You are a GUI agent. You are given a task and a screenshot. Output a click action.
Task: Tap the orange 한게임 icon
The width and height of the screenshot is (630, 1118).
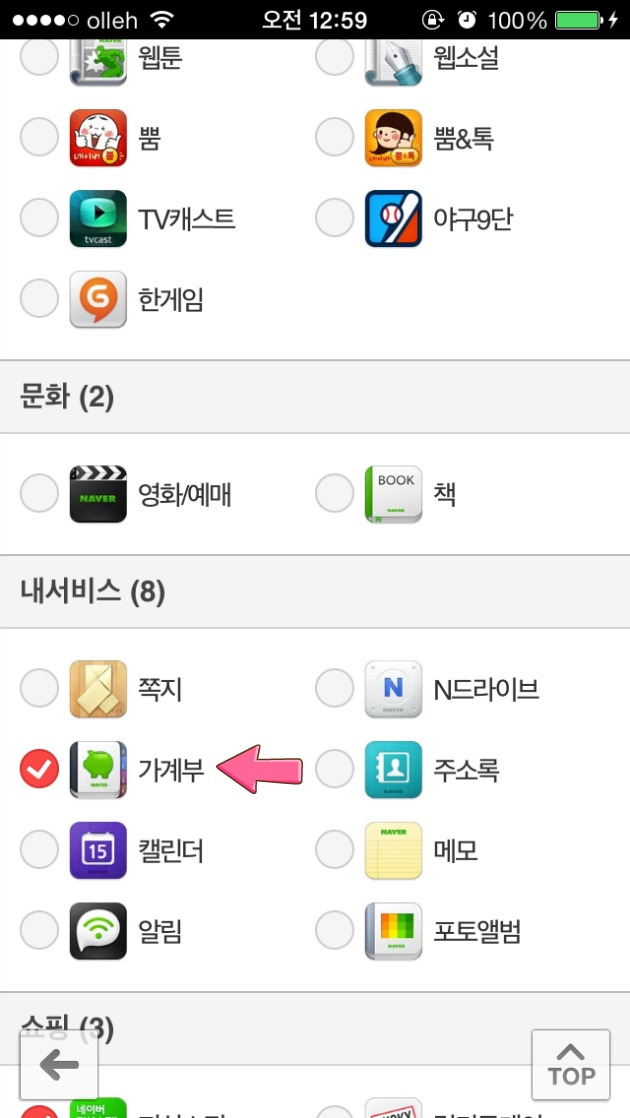[98, 299]
